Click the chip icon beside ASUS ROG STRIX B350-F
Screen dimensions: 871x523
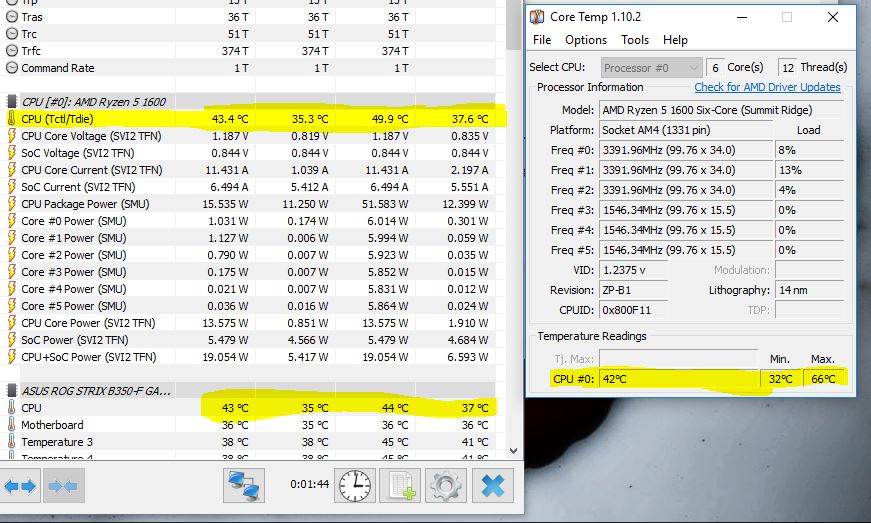(11, 390)
